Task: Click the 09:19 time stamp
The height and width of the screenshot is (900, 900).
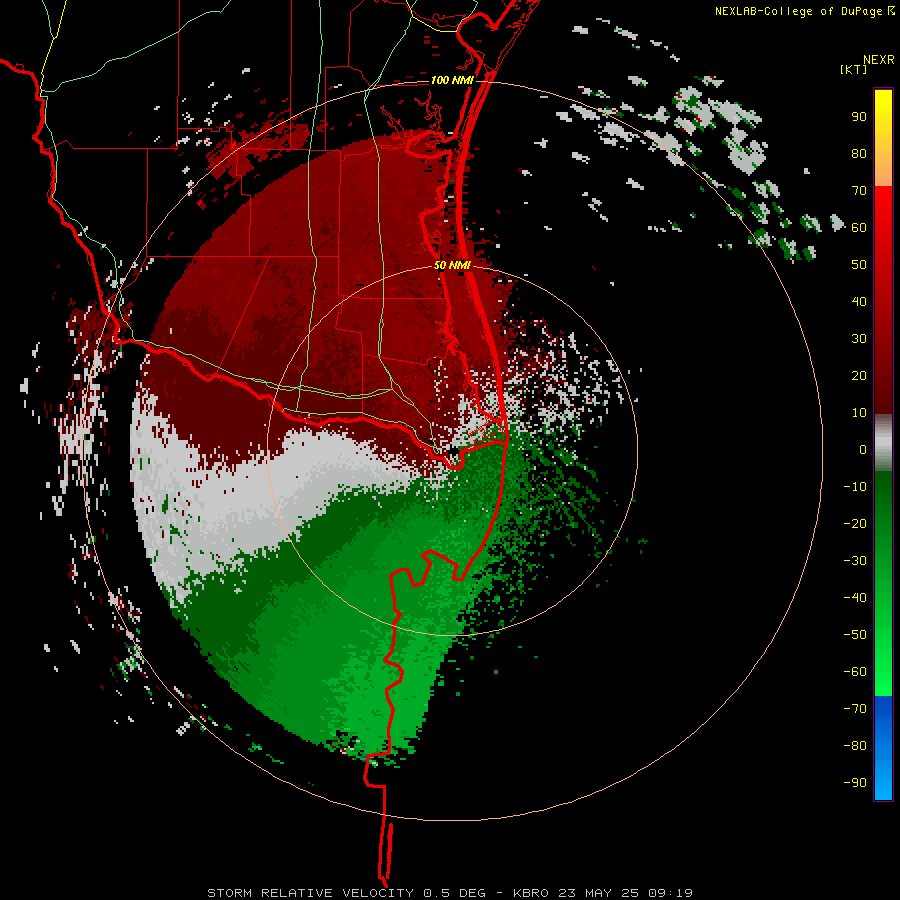Action: tap(670, 893)
